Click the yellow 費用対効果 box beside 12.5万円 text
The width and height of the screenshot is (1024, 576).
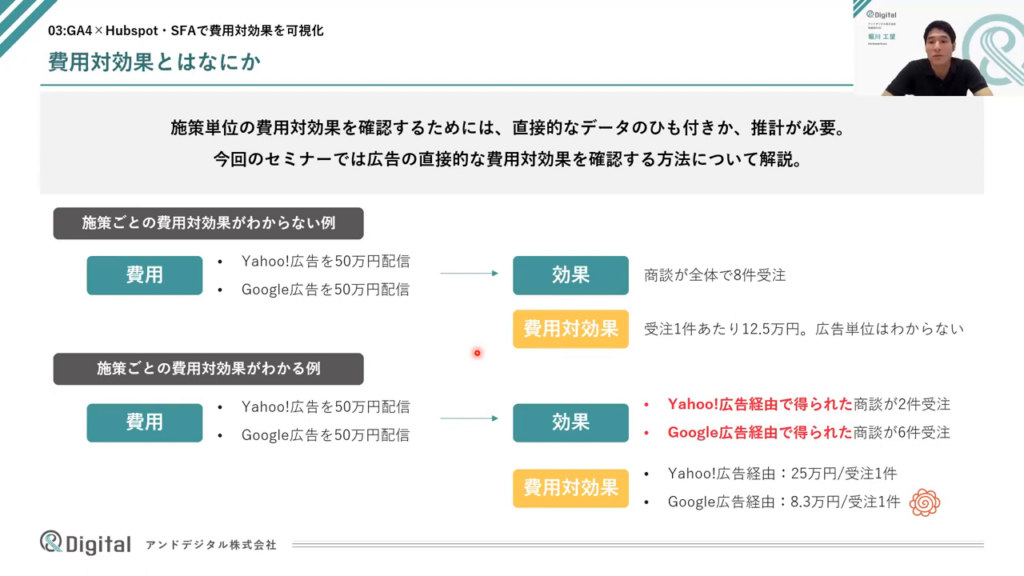pyautogui.click(x=570, y=329)
